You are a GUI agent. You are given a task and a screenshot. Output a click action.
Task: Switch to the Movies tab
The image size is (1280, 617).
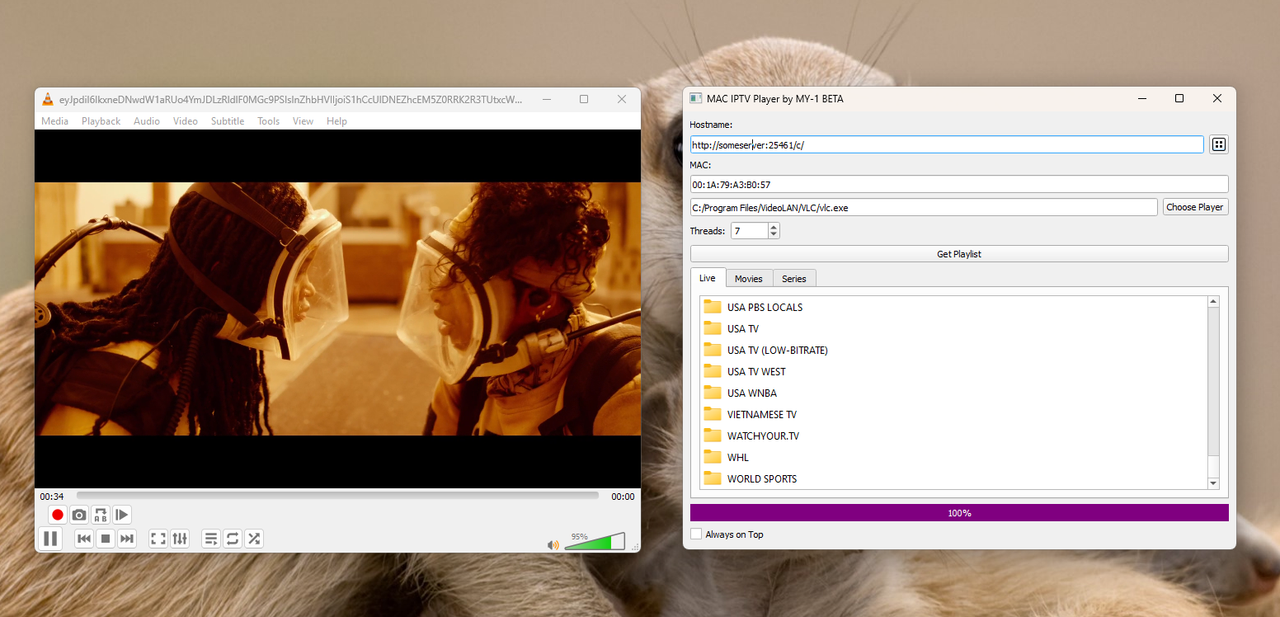[749, 279]
